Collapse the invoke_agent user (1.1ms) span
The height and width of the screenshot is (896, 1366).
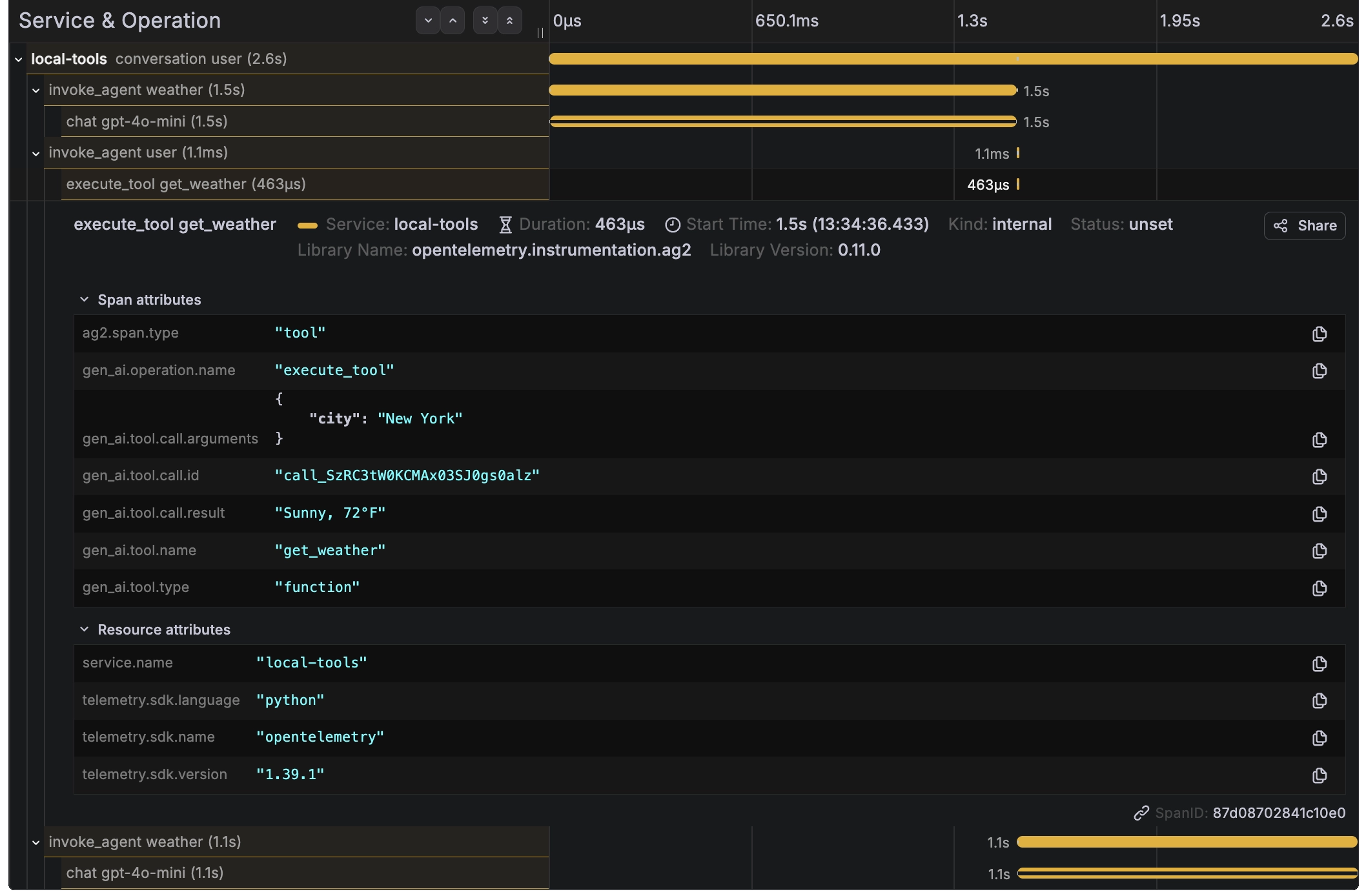pyautogui.click(x=36, y=153)
